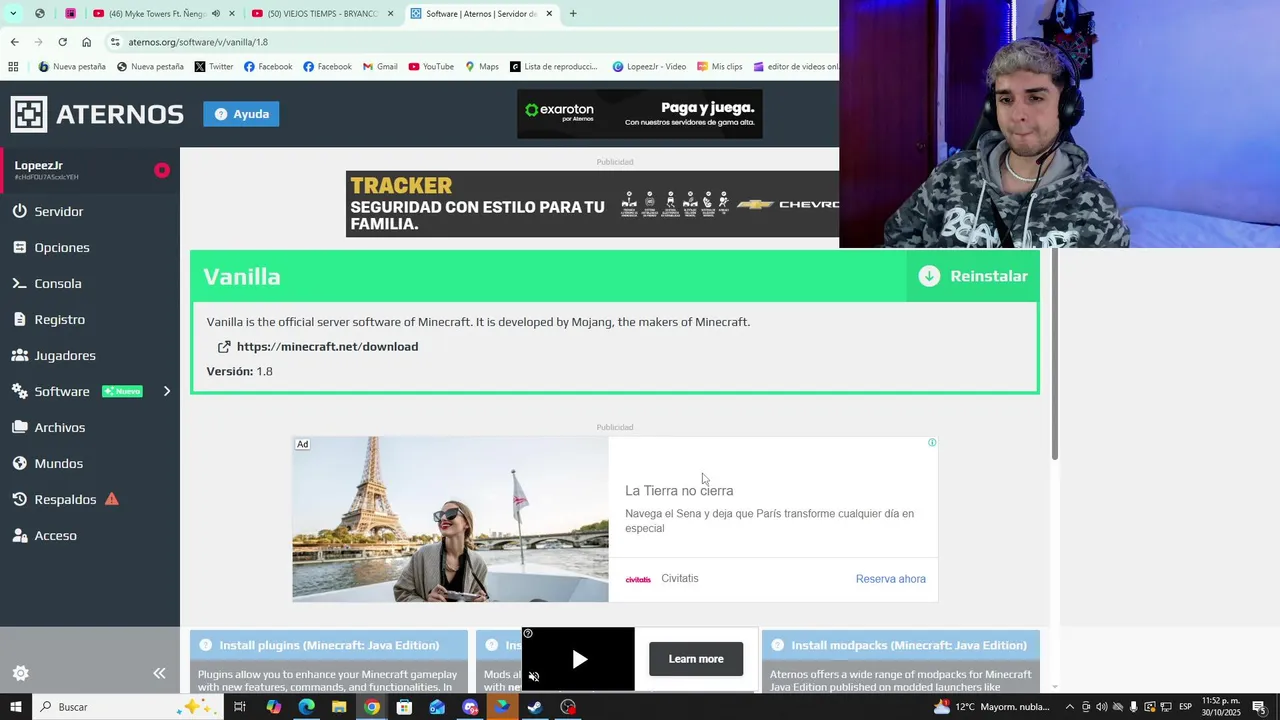Open the Gmail bookmark
This screenshot has height=720, width=1280.
tap(380, 67)
